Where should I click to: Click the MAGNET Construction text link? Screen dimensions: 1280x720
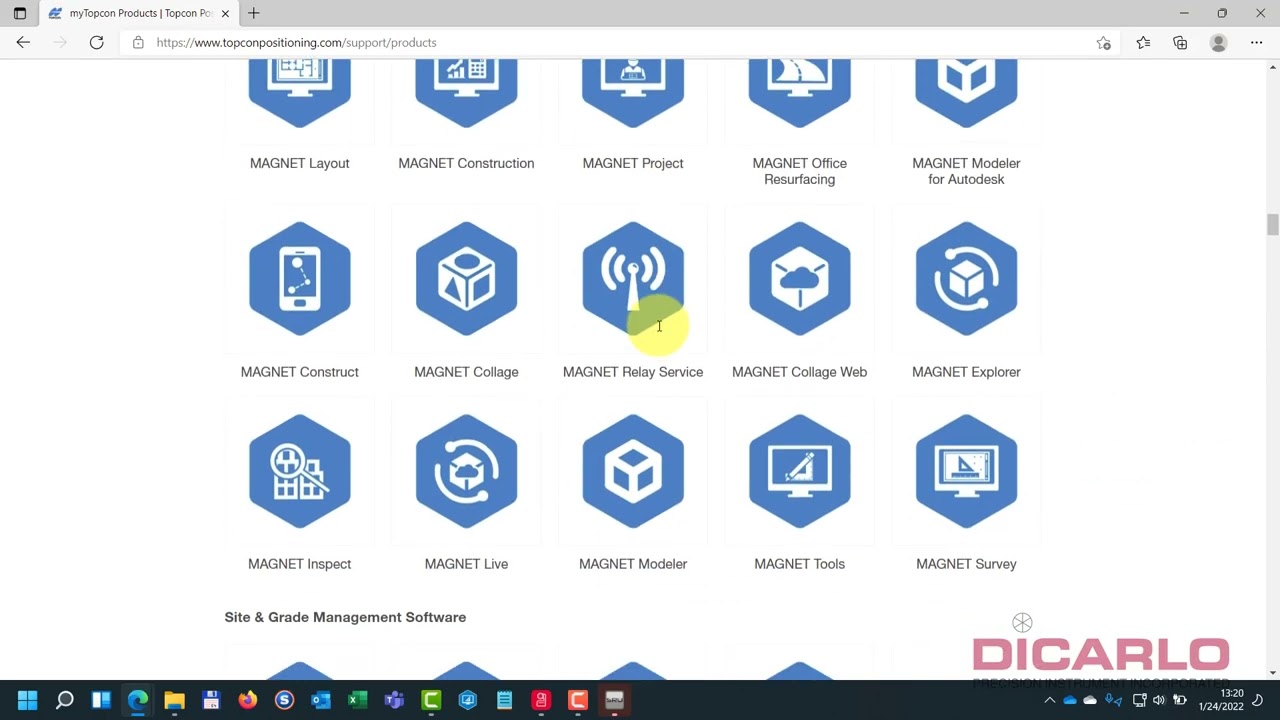click(466, 163)
